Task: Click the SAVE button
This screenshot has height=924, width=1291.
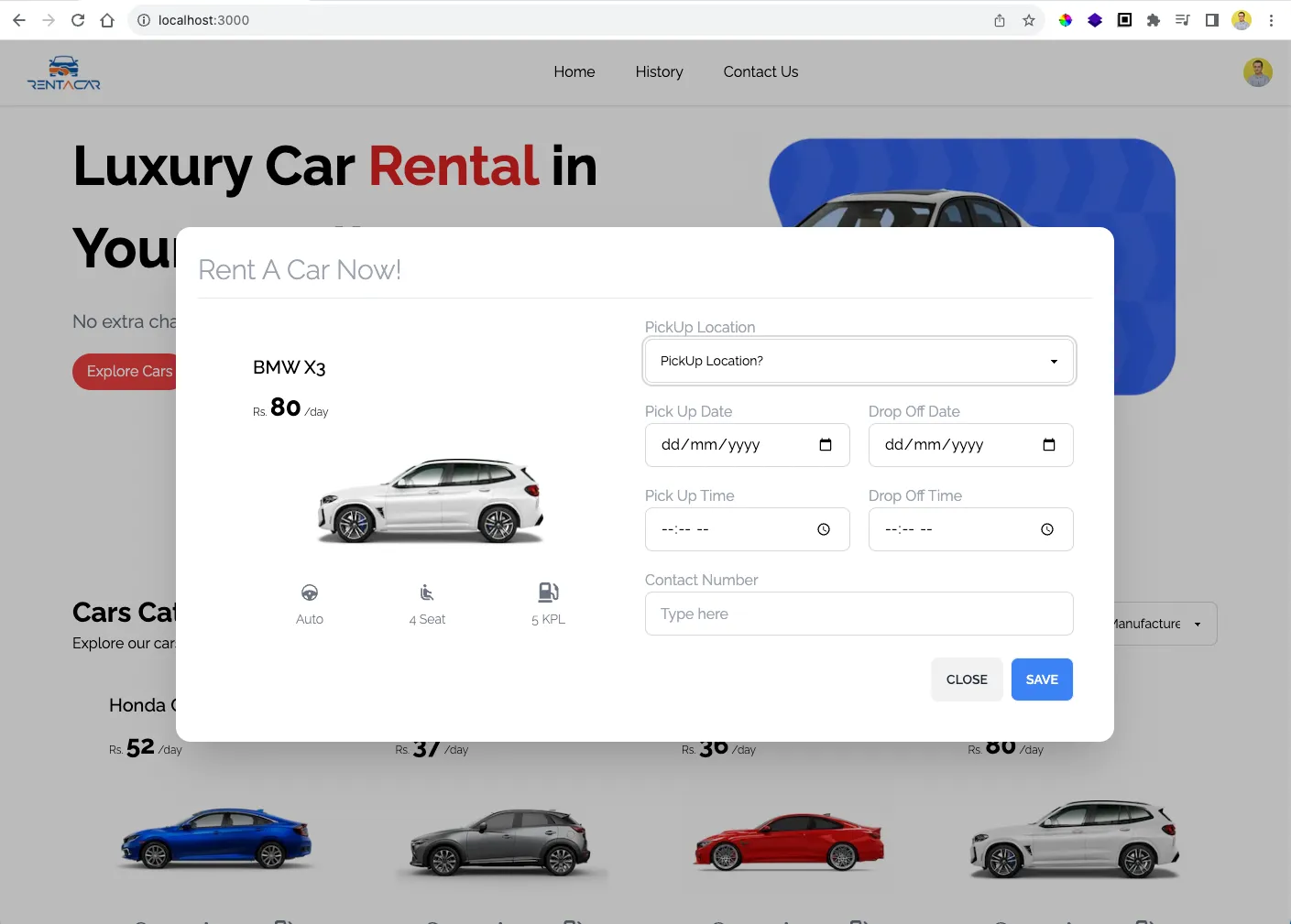Action: click(1042, 679)
